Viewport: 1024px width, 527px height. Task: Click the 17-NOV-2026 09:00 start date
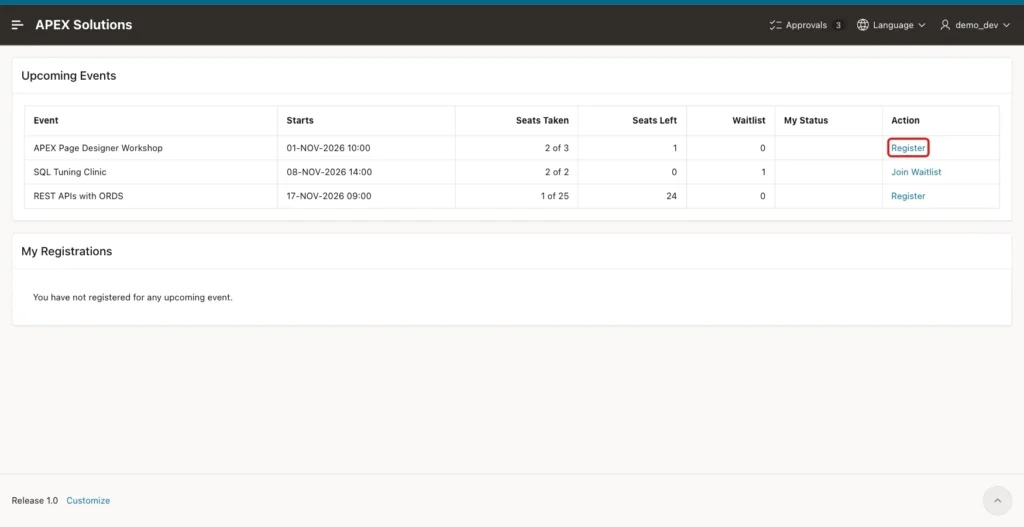329,196
